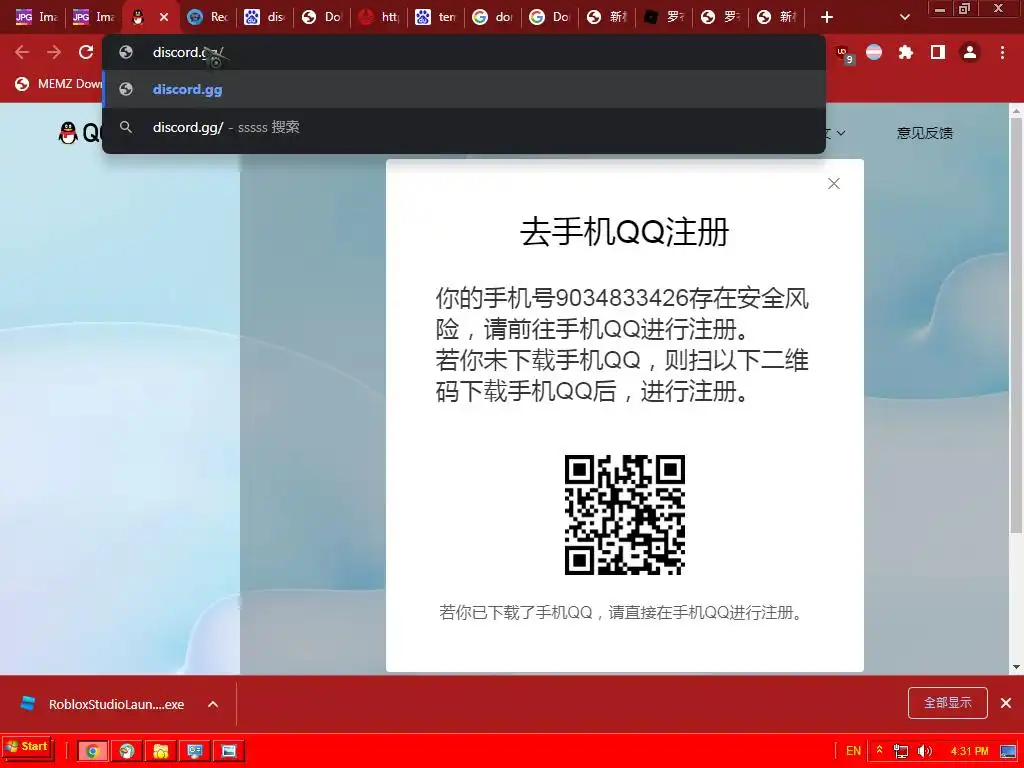Screen dimensions: 1024x768
Task: Go forward to the next page
Action: 54,52
